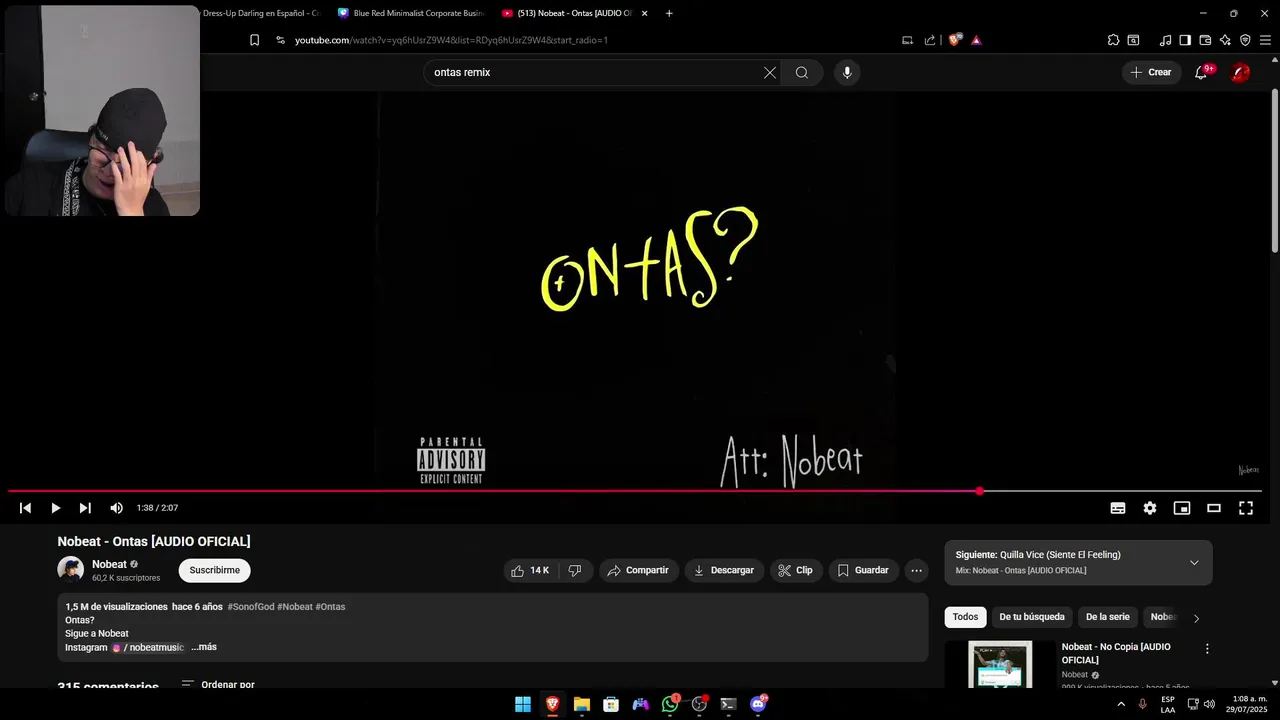Open more actions three-dot menu under video
Viewport: 1280px width, 720px height.
click(916, 570)
